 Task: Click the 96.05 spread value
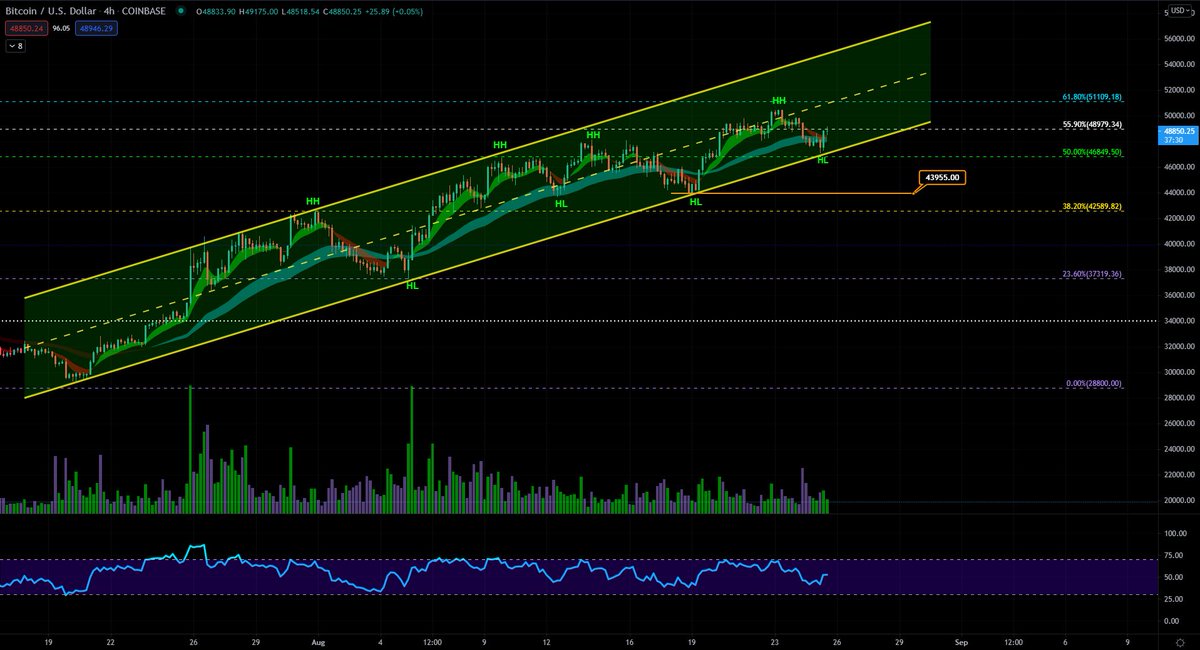point(60,29)
